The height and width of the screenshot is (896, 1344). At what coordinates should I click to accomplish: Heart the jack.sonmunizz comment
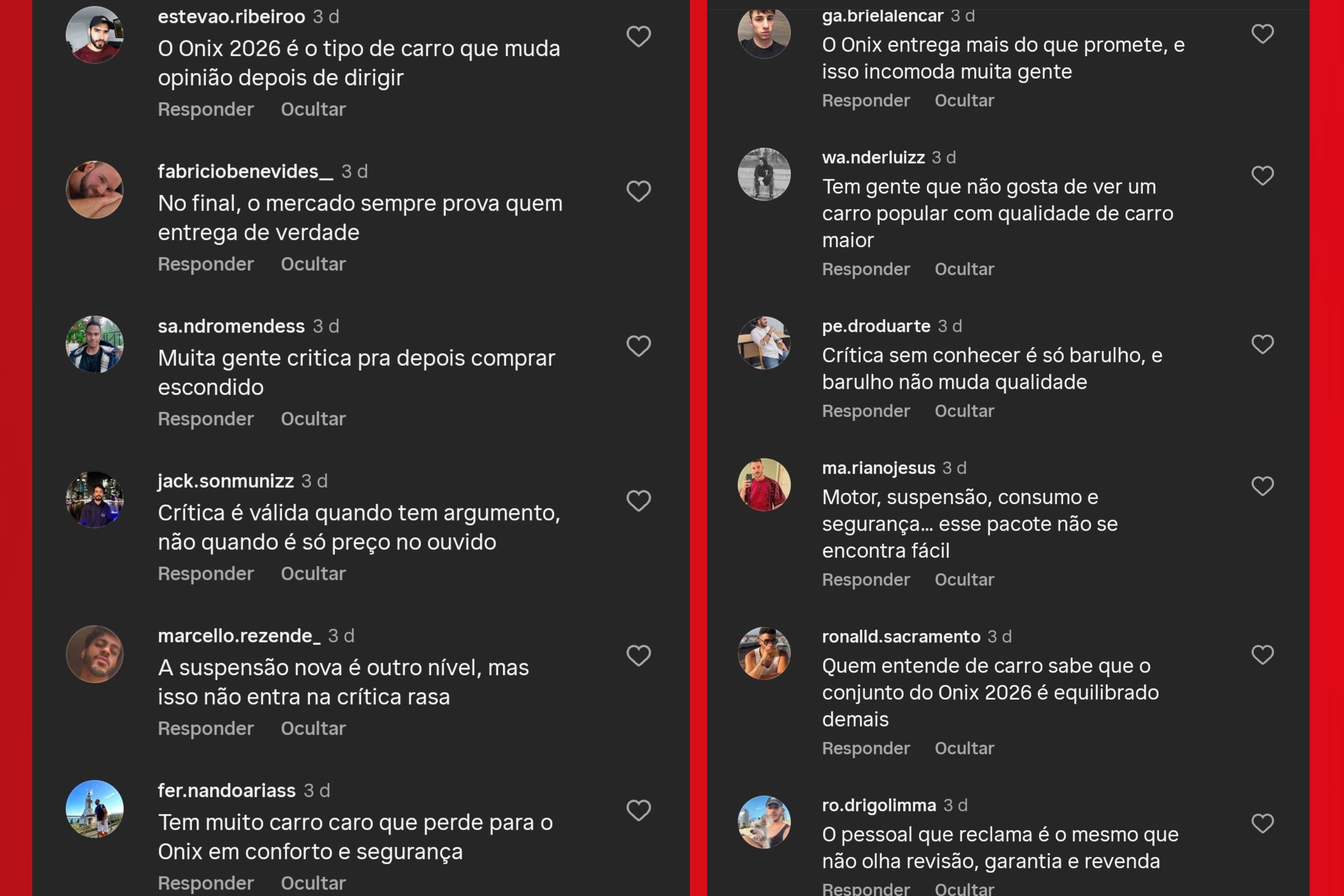(x=638, y=500)
